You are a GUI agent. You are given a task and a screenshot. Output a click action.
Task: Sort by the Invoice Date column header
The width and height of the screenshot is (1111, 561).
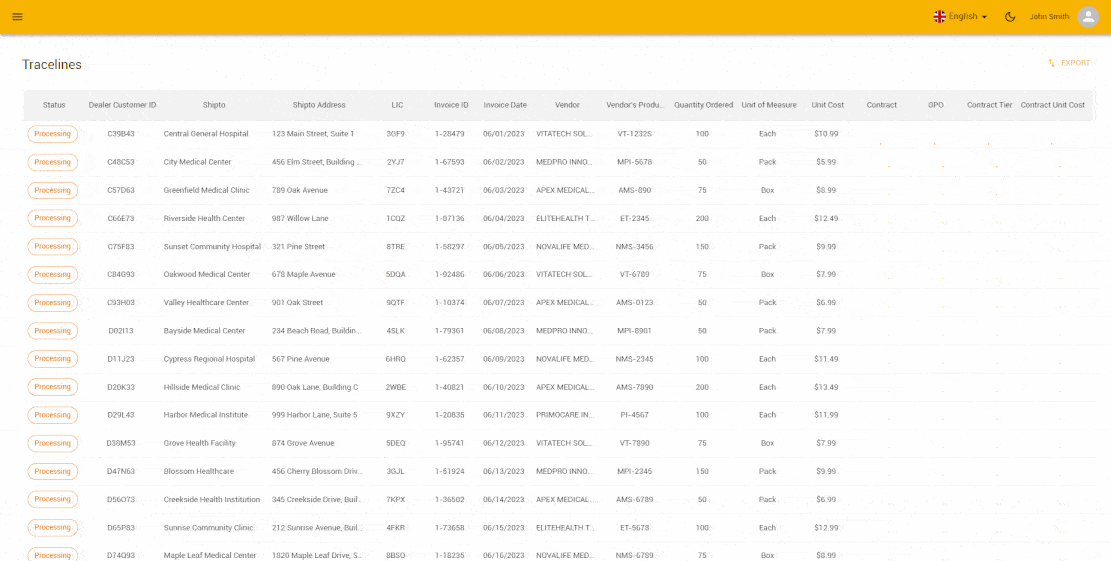(505, 105)
